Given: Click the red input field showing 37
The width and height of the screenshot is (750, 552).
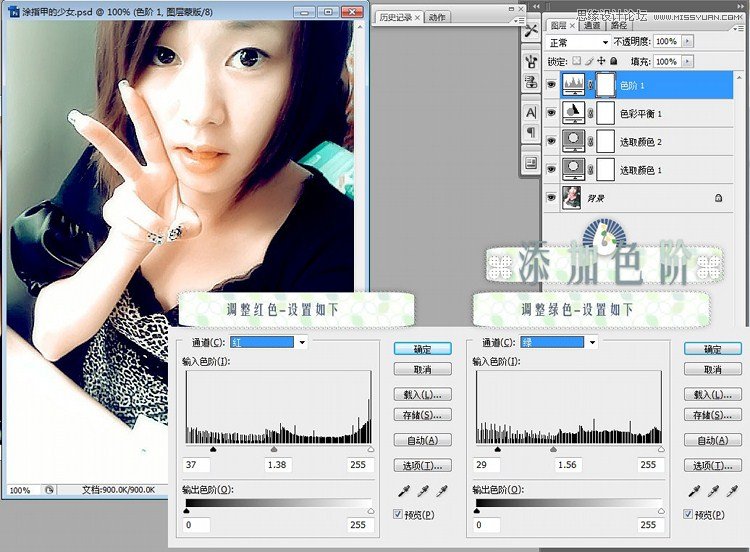Looking at the screenshot, I should click(196, 464).
